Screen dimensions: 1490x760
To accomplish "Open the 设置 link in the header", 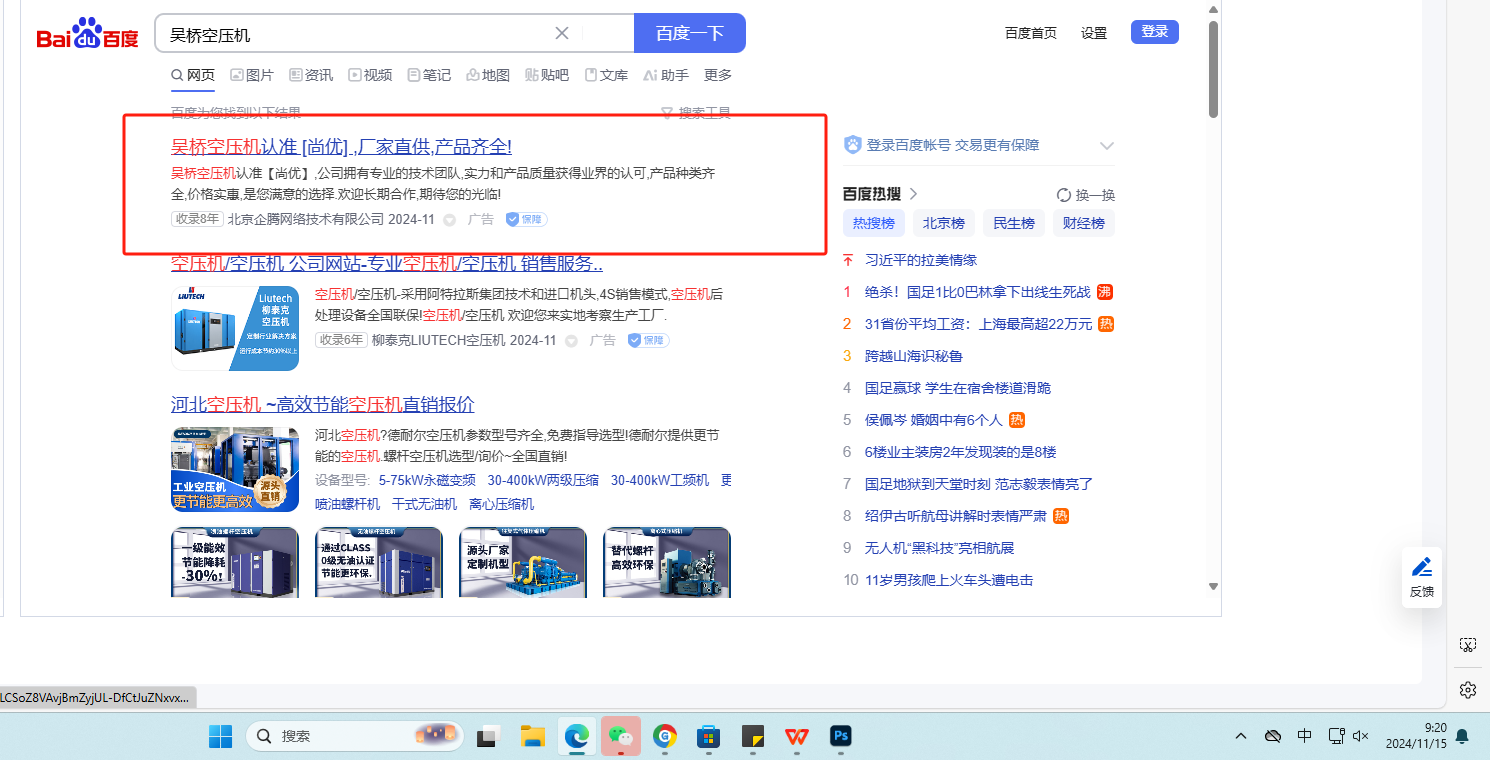I will pyautogui.click(x=1094, y=33).
